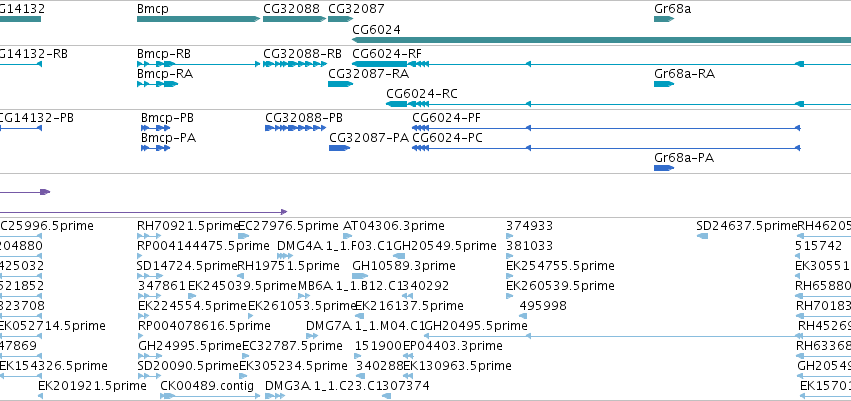Screen dimensions: 851x401
Task: Select the RH70921.5prime EST label
Action: click(x=188, y=226)
